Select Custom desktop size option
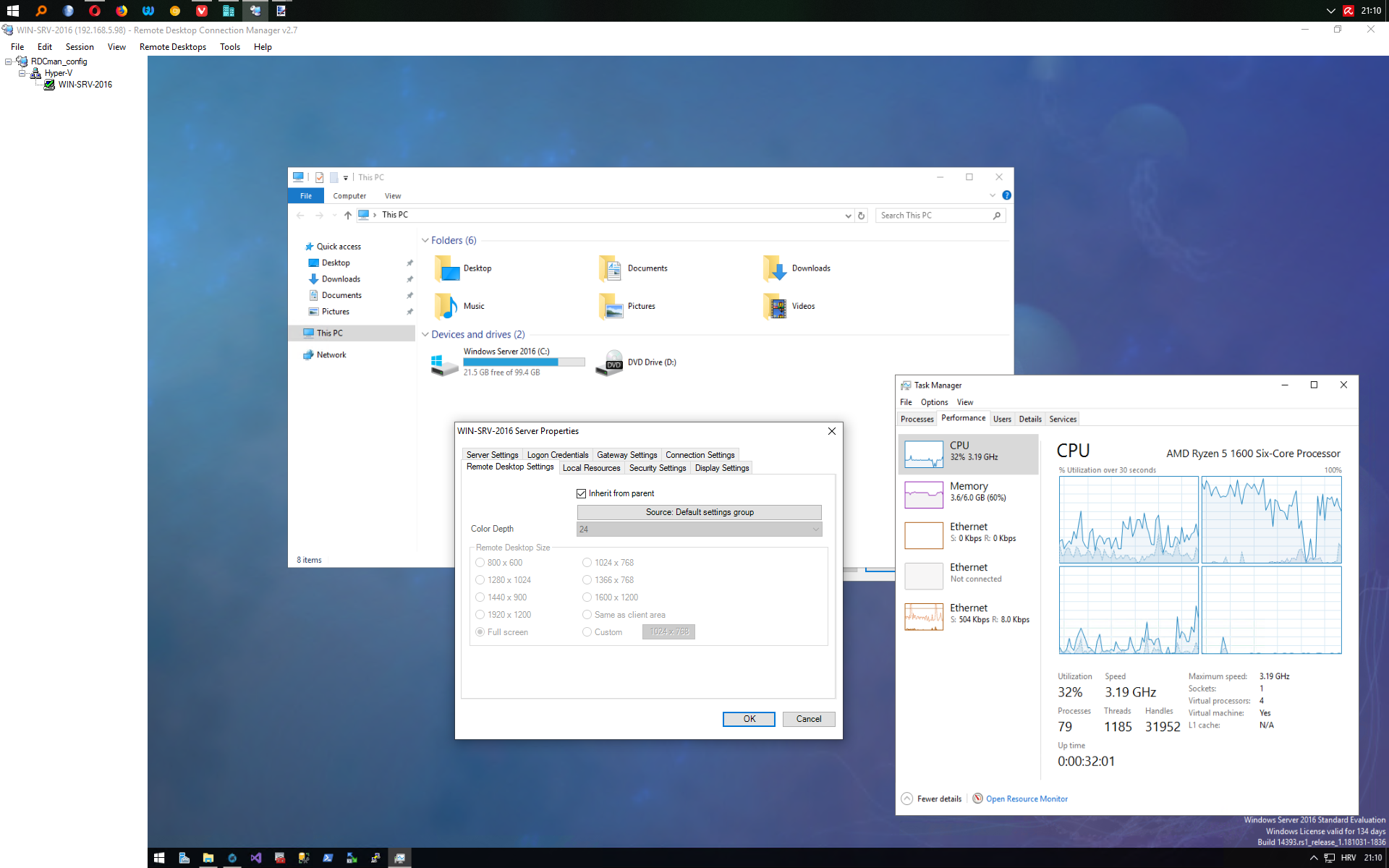Viewport: 1389px width, 868px height. point(587,632)
